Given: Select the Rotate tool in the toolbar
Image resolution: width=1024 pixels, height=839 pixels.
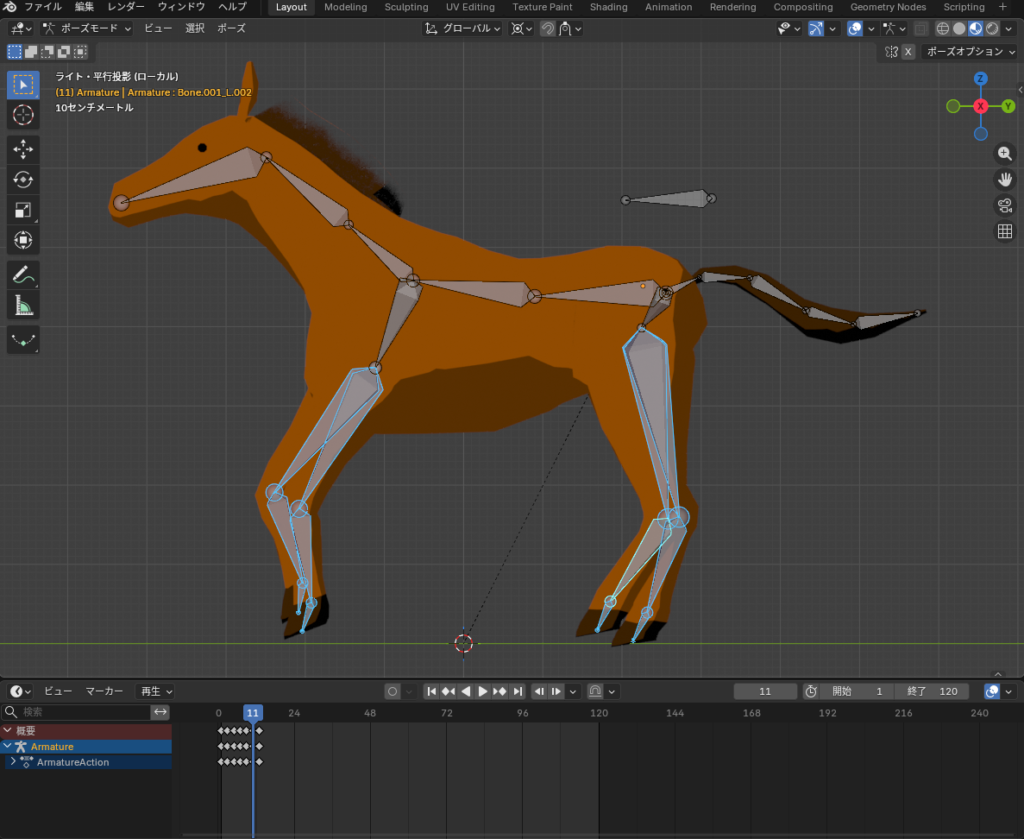Looking at the screenshot, I should [x=23, y=180].
